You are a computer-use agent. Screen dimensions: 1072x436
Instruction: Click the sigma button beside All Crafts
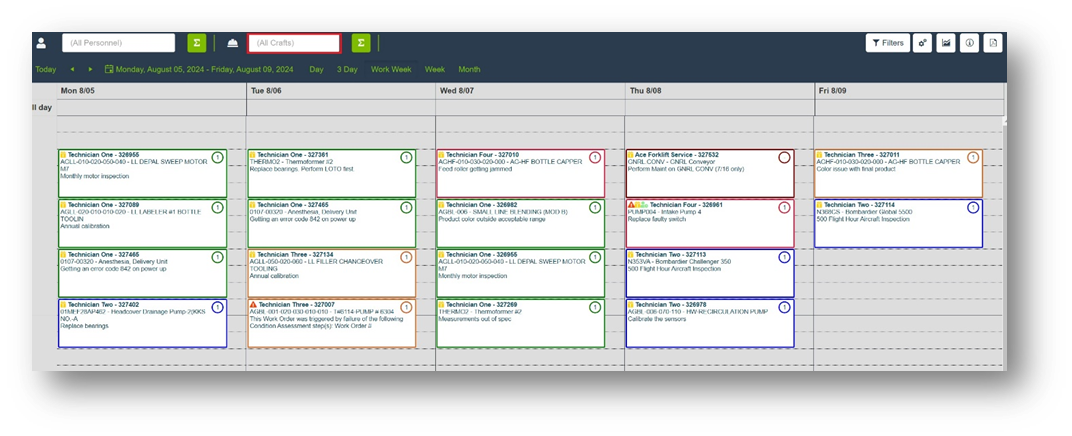point(361,43)
